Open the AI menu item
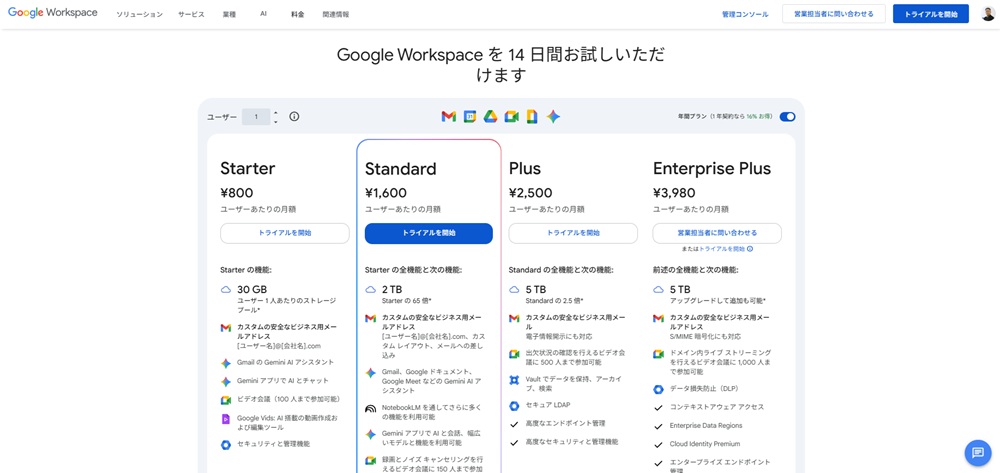This screenshot has height=473, width=1000. click(x=263, y=13)
